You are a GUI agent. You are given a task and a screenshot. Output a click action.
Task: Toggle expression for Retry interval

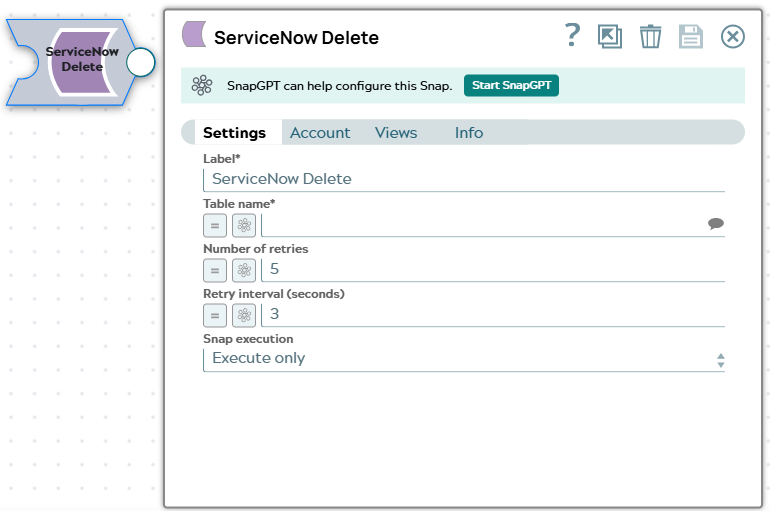coord(215,315)
